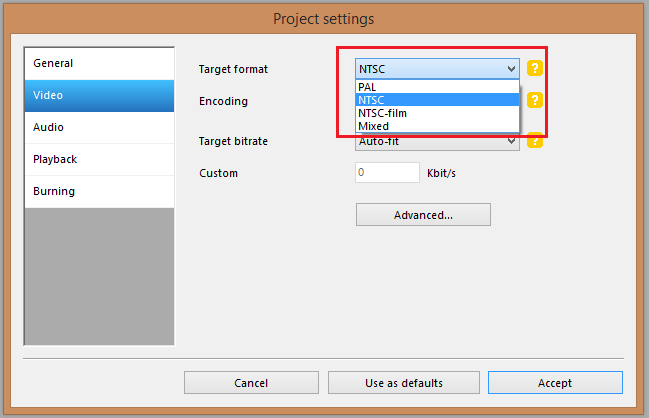Click the Custom Kbit/s input field
The height and width of the screenshot is (418, 649).
[387, 173]
